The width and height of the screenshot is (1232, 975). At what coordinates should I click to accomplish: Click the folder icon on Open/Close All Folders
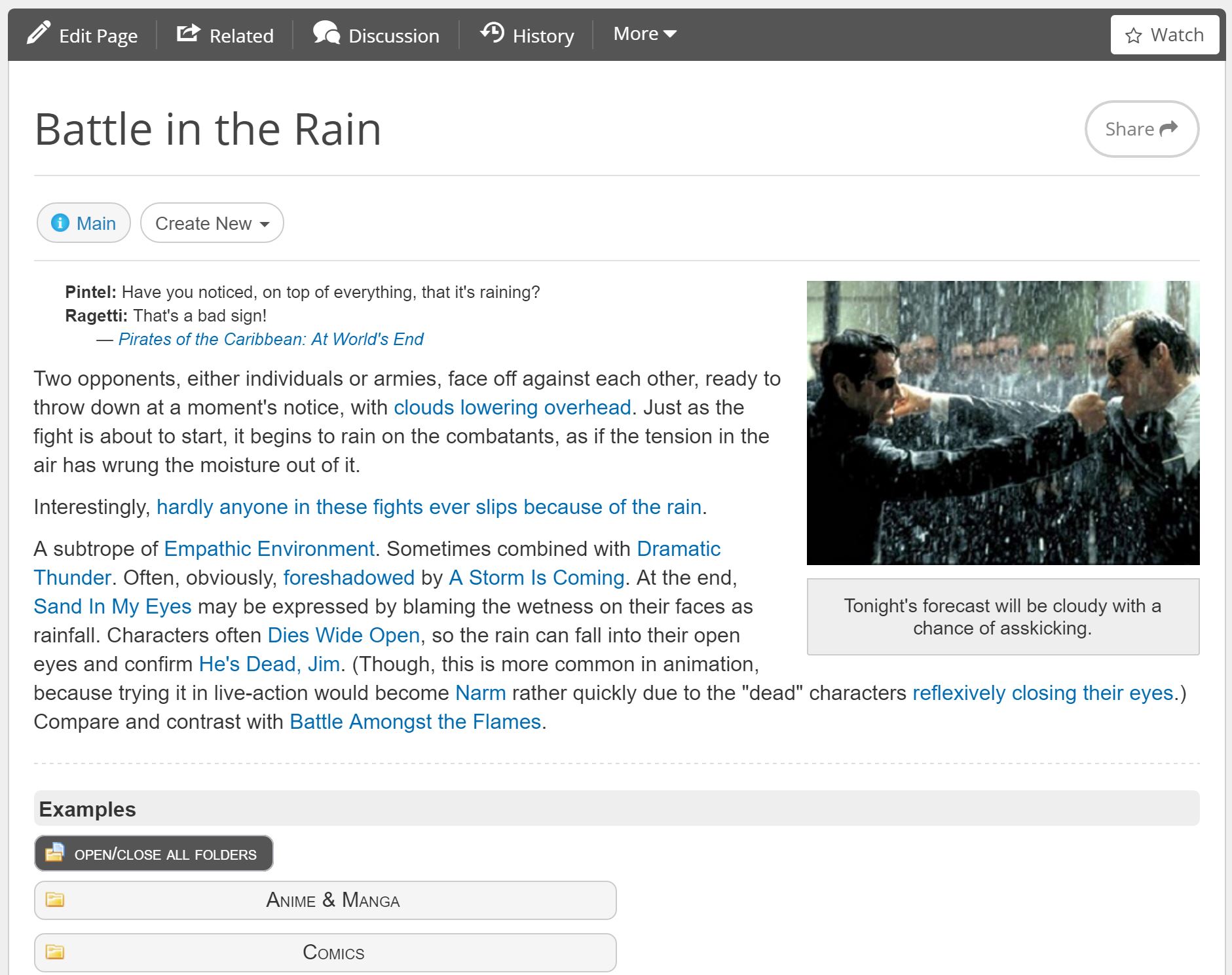click(55, 853)
